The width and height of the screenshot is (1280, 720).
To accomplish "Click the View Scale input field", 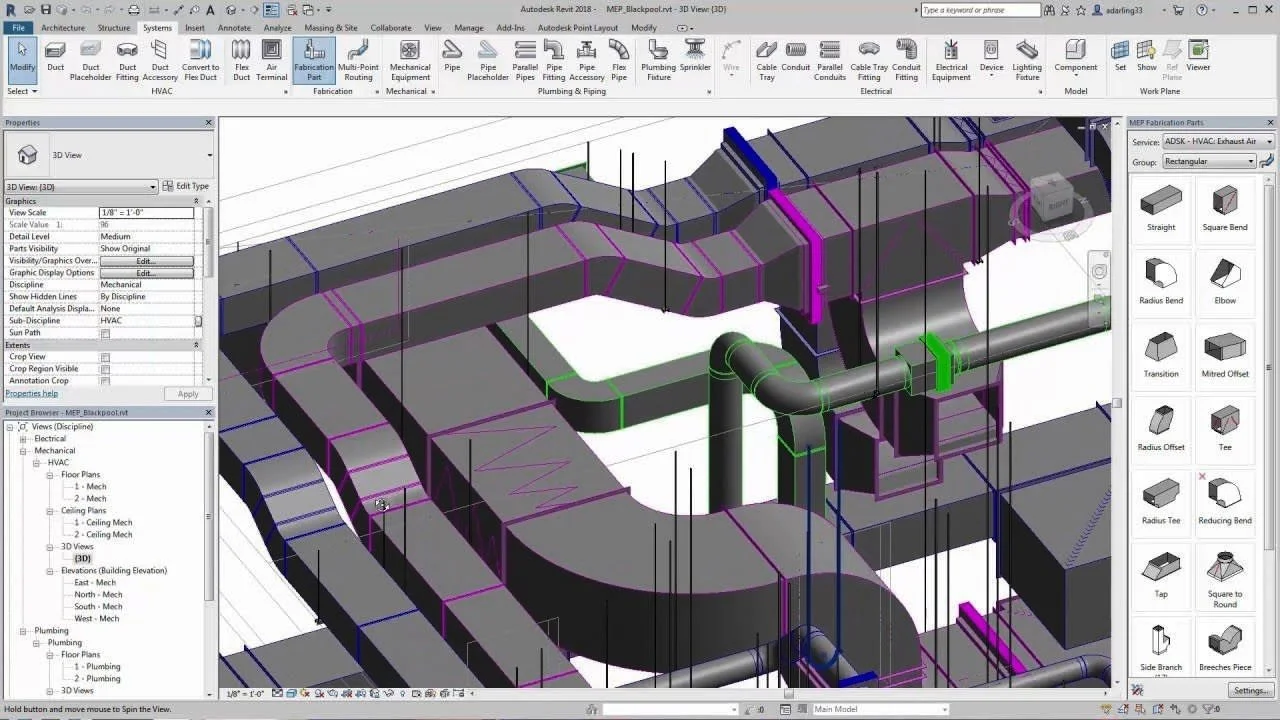I will (147, 213).
